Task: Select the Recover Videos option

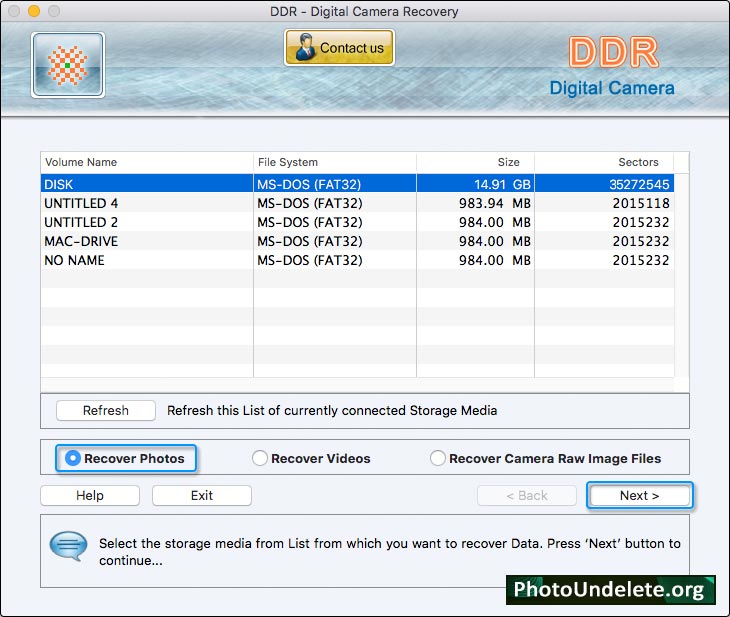Action: click(x=311, y=458)
